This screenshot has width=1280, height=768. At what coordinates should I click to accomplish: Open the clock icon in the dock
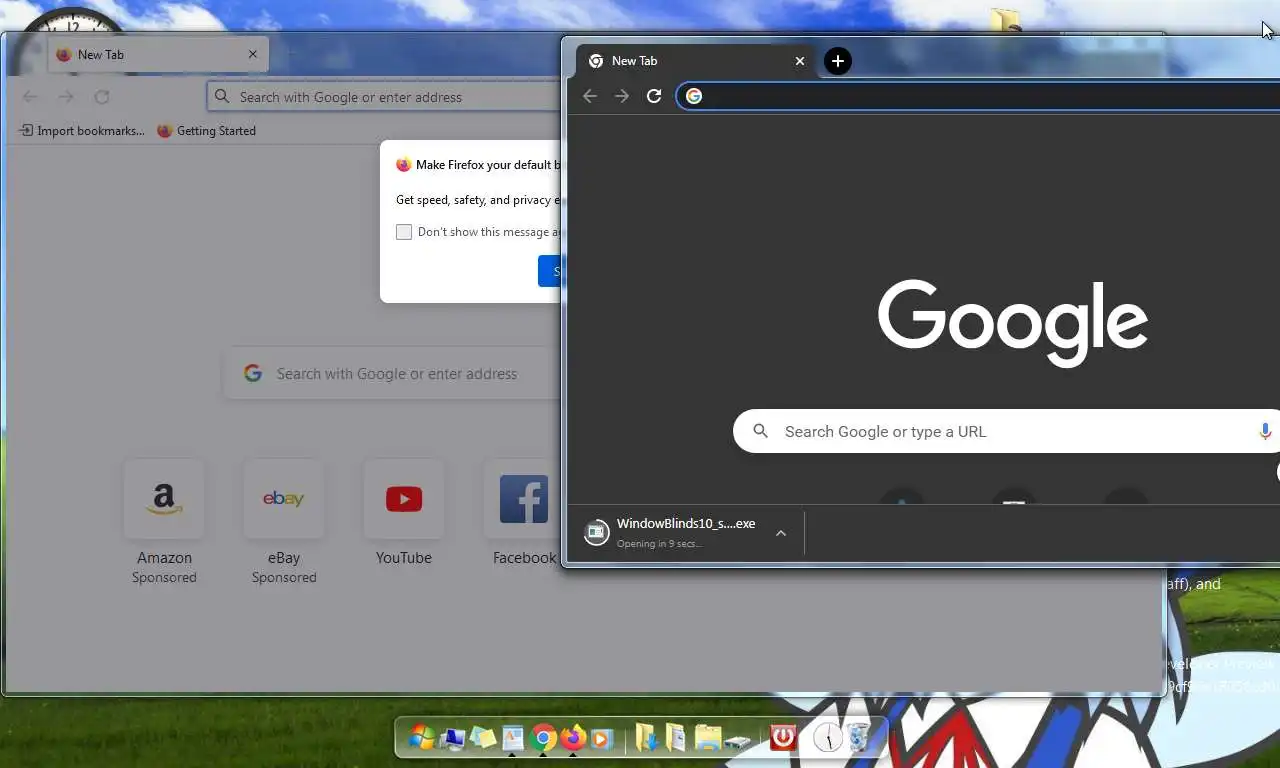click(x=828, y=738)
